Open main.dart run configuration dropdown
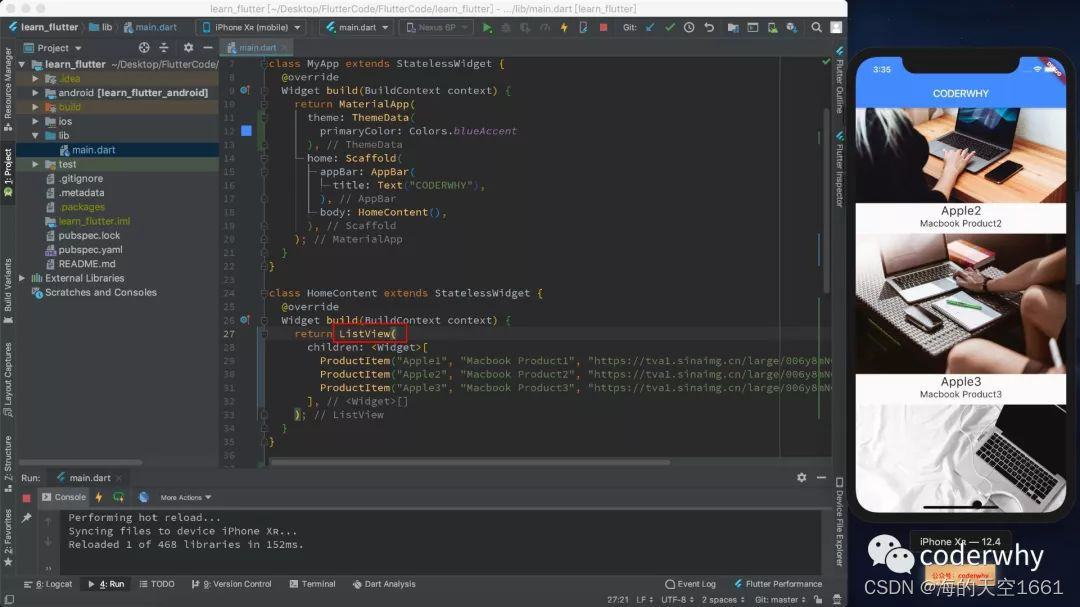This screenshot has width=1080, height=607. [357, 28]
